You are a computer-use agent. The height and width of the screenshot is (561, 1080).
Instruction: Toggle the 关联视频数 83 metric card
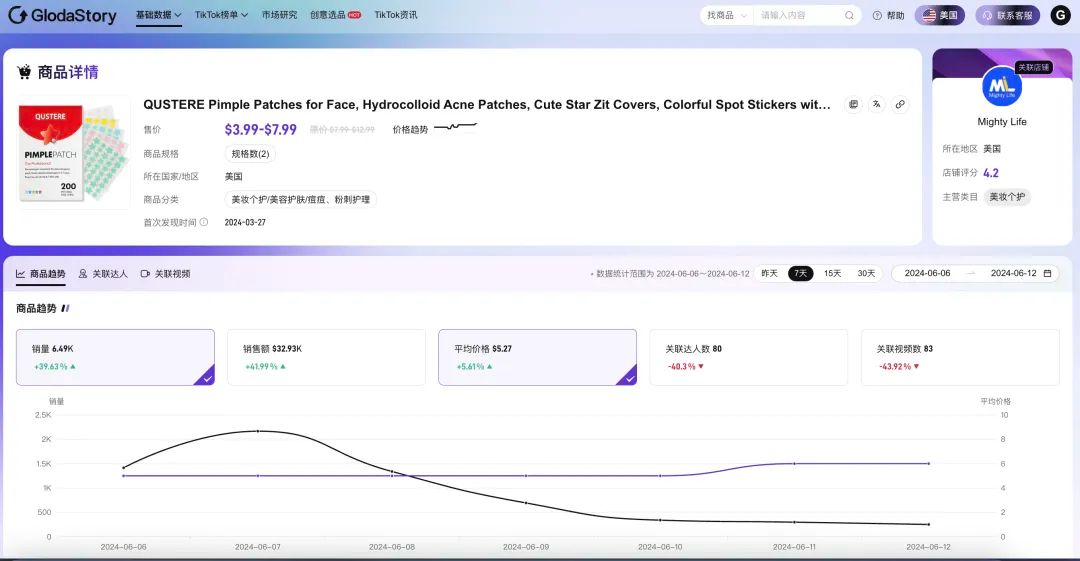click(x=959, y=357)
